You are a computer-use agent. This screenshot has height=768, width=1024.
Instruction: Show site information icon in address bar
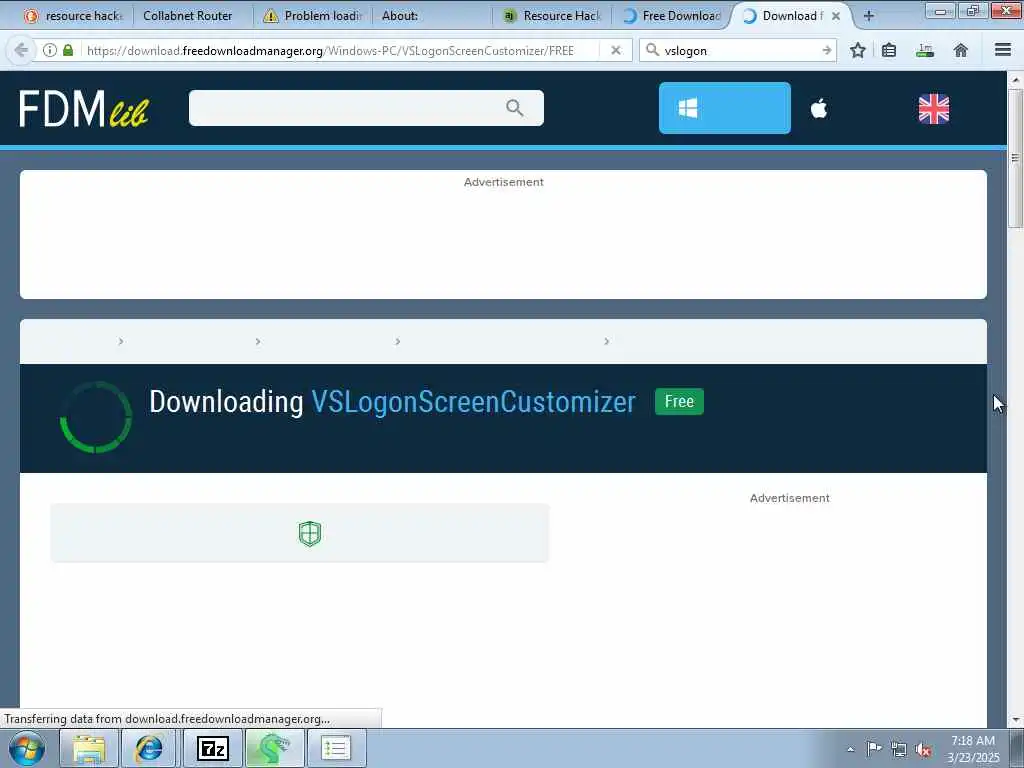[50, 50]
